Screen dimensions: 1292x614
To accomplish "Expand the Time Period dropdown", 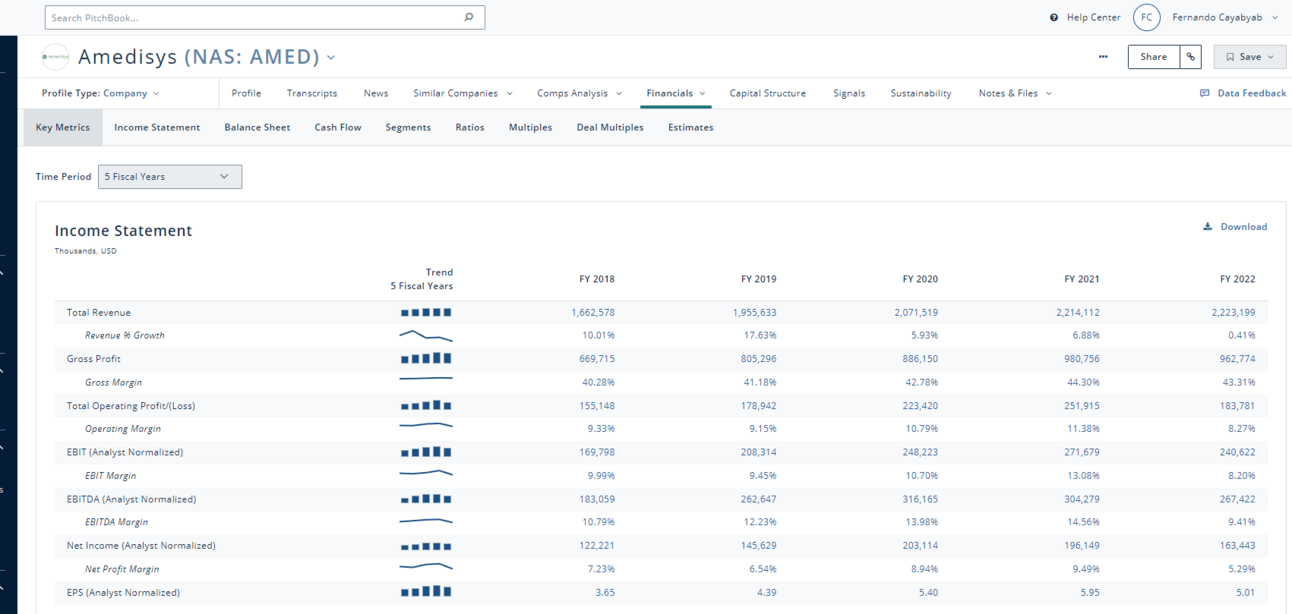I will [x=169, y=177].
